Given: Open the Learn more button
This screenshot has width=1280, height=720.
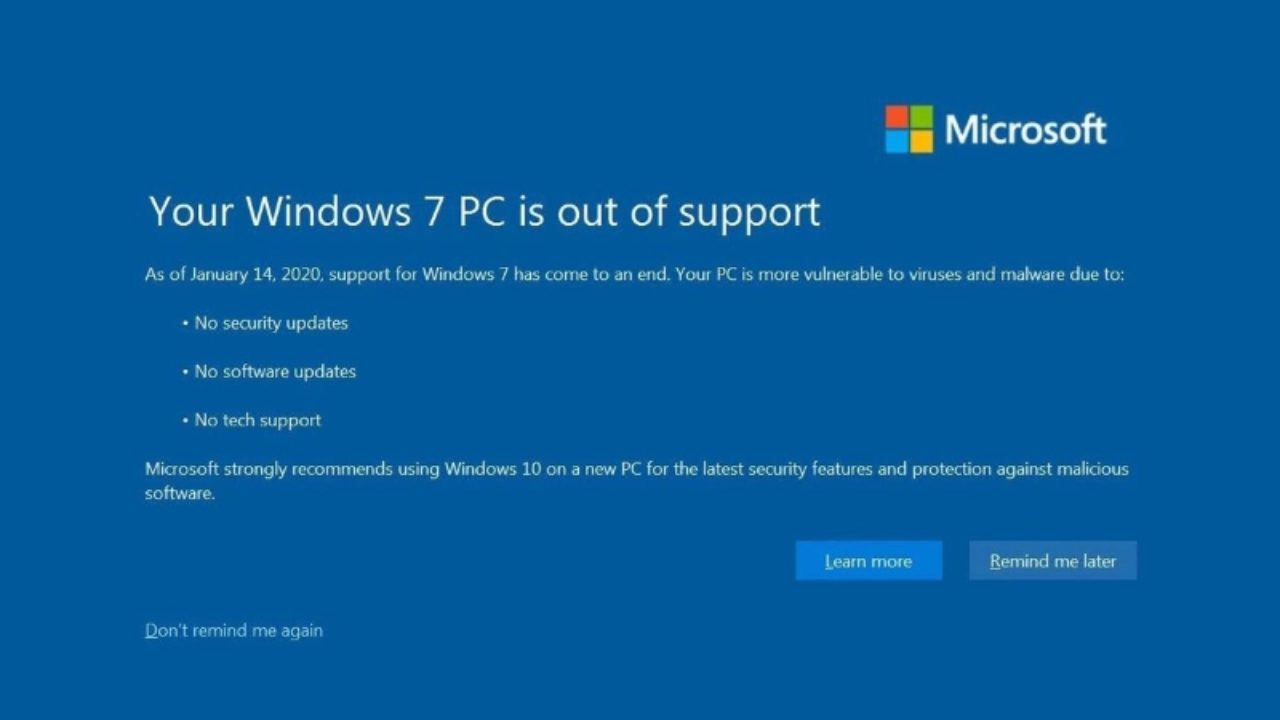Looking at the screenshot, I should point(869,561).
